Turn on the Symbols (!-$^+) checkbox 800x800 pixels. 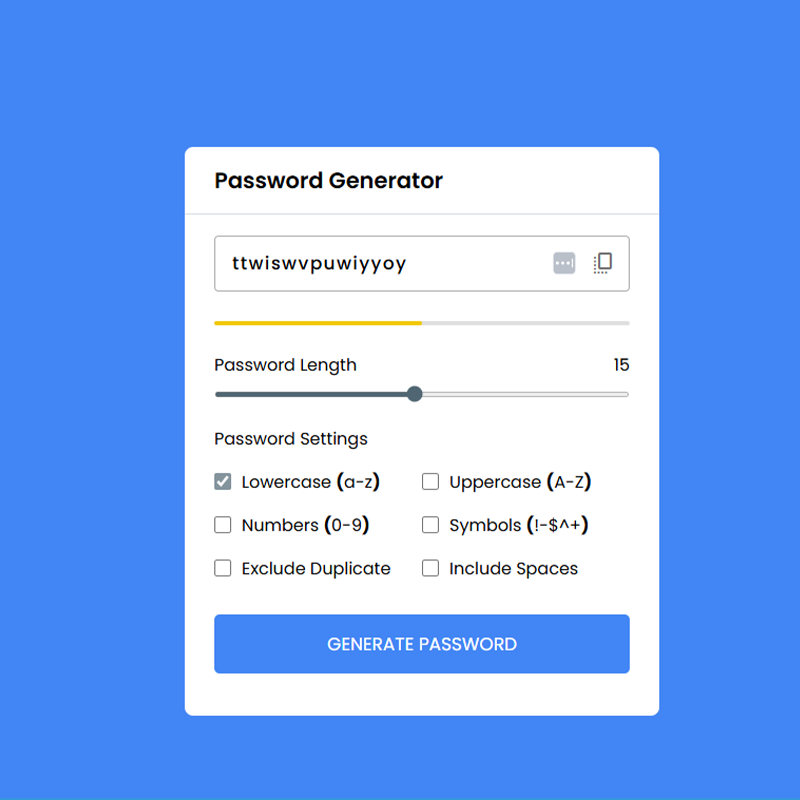click(x=431, y=525)
